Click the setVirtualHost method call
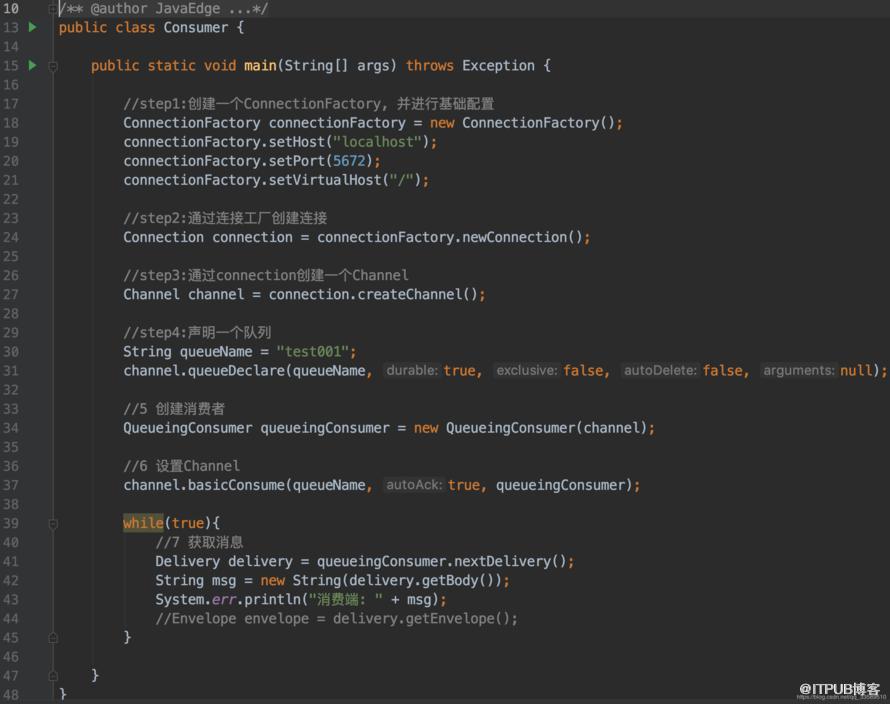This screenshot has height=704, width=890. pos(325,180)
